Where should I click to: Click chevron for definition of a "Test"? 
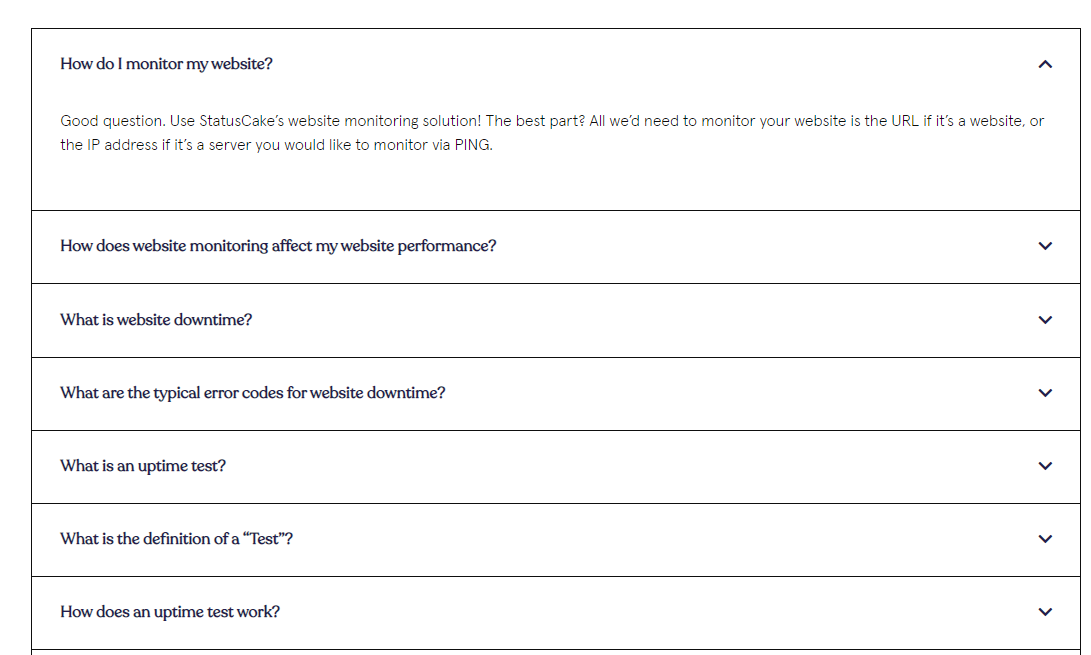(x=1044, y=539)
